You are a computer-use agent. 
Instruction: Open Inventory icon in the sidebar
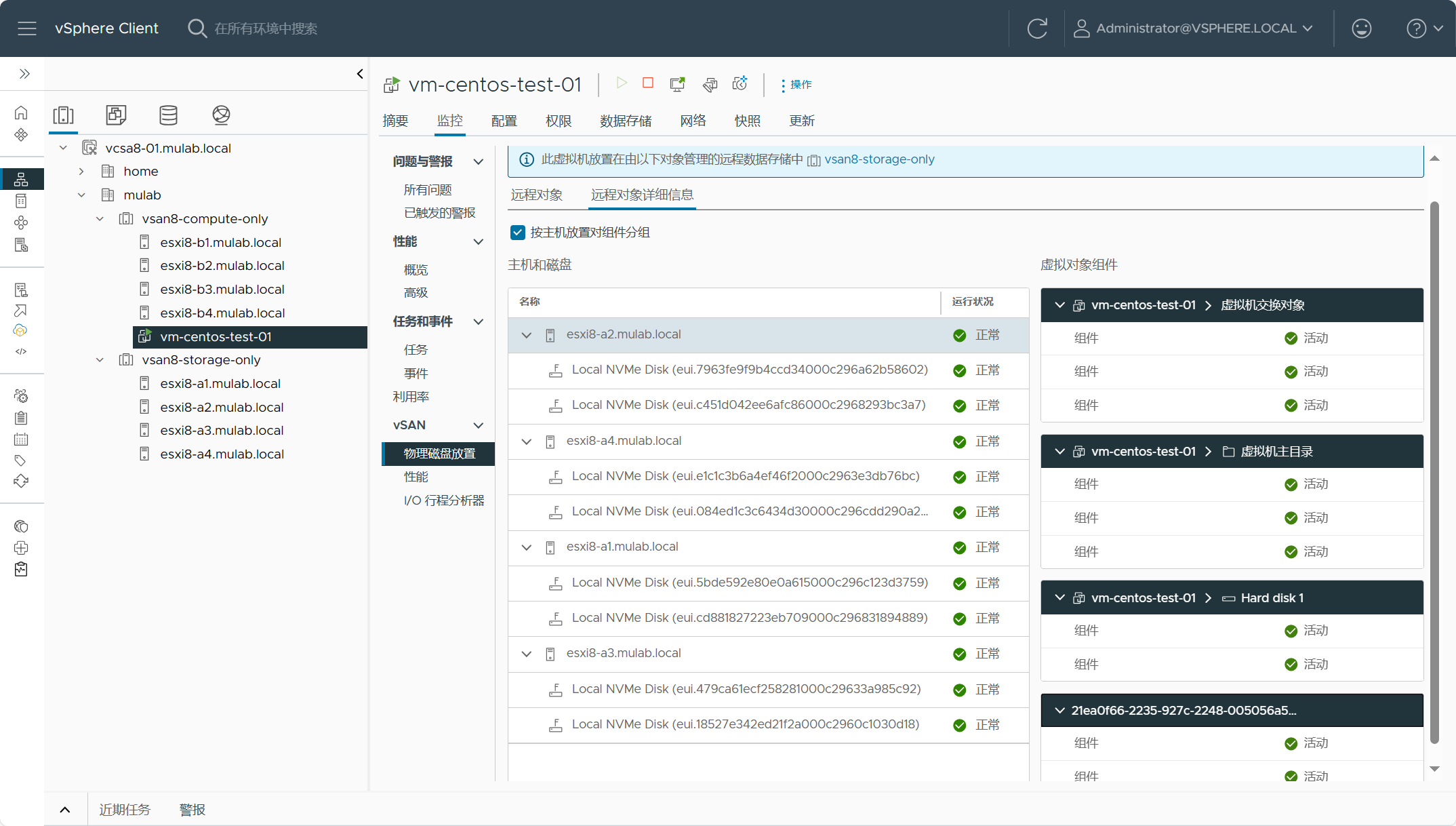[x=21, y=179]
